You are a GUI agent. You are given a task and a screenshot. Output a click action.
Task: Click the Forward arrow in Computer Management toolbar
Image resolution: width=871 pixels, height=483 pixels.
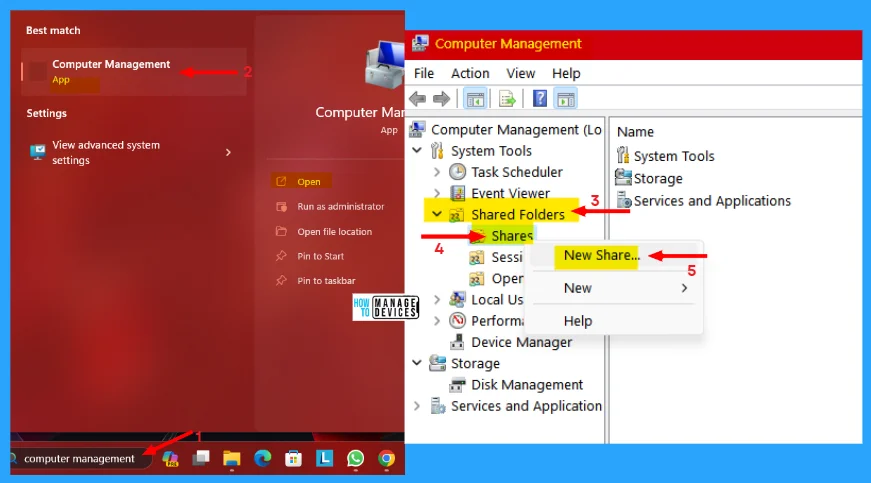pyautogui.click(x=441, y=99)
